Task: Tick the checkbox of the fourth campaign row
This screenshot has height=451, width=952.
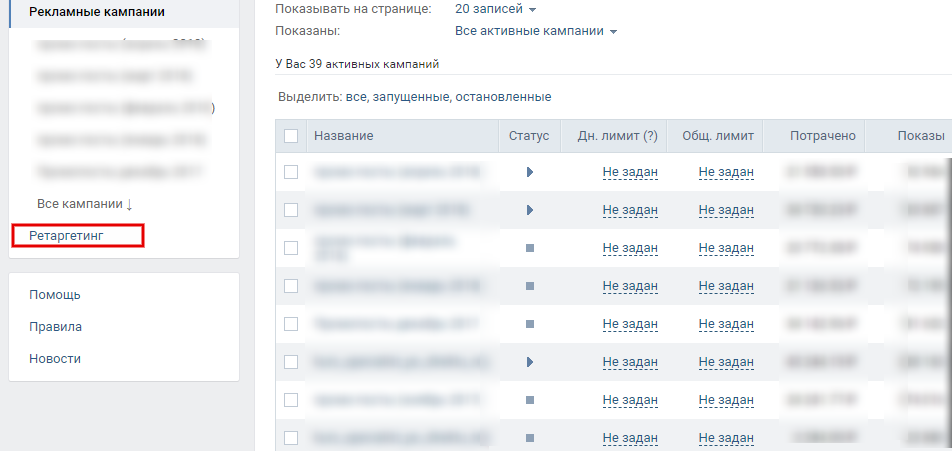Action: coord(291,286)
